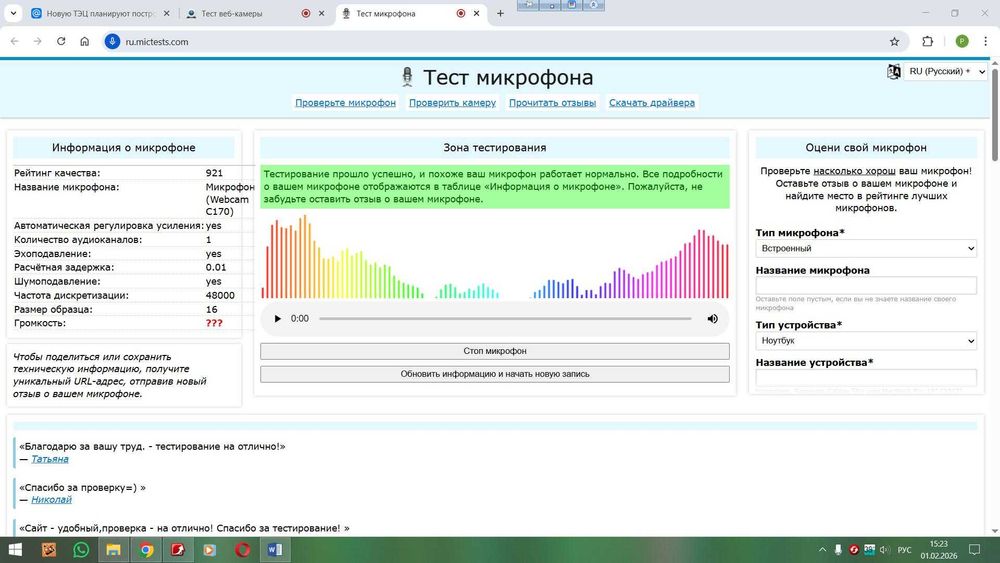This screenshot has height=563, width=1000.
Task: Close the 'Тест веб-камеры' tab
Action: (x=321, y=13)
